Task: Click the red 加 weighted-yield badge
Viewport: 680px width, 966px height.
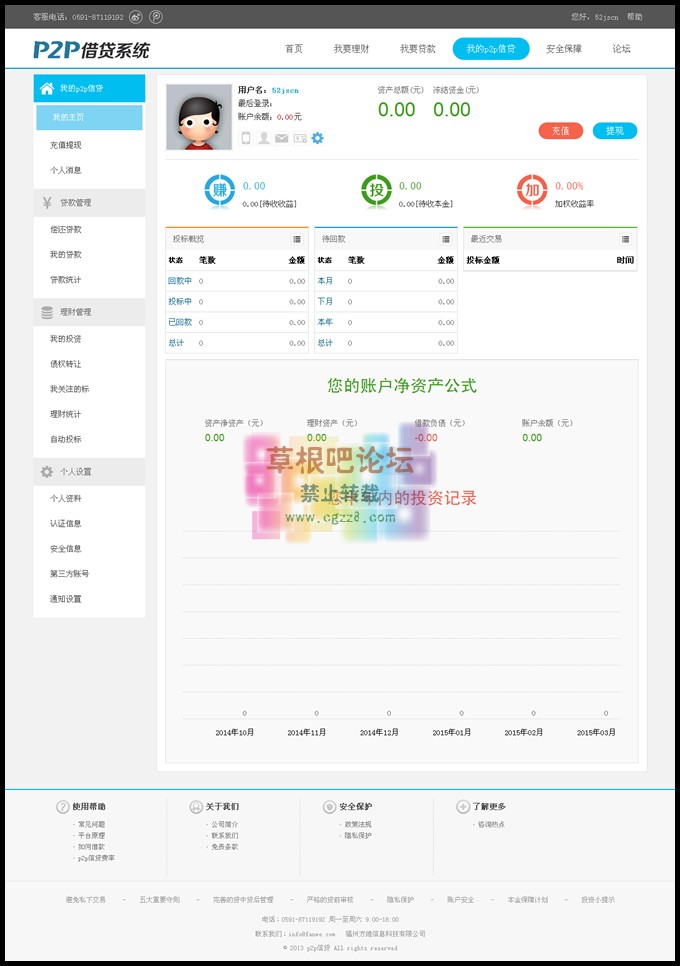Action: click(532, 190)
